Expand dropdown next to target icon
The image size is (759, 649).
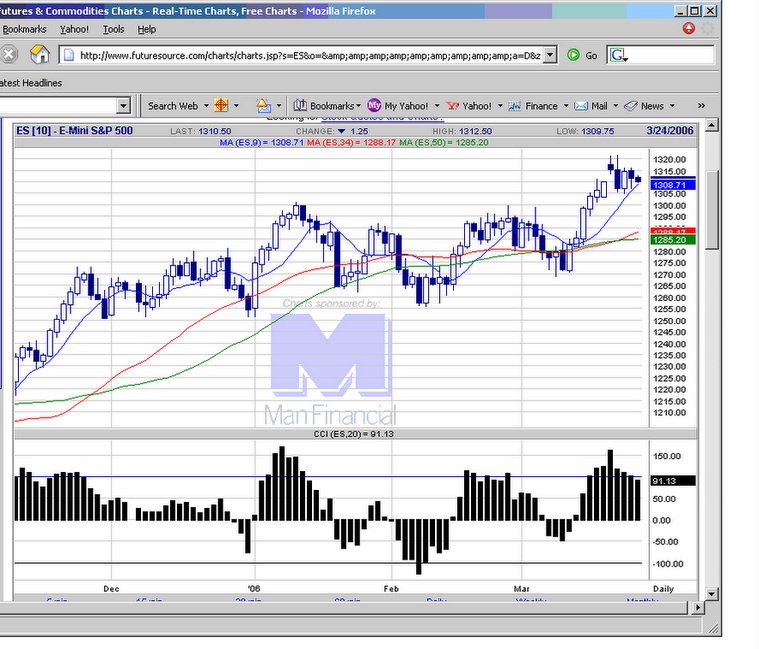pos(236,106)
